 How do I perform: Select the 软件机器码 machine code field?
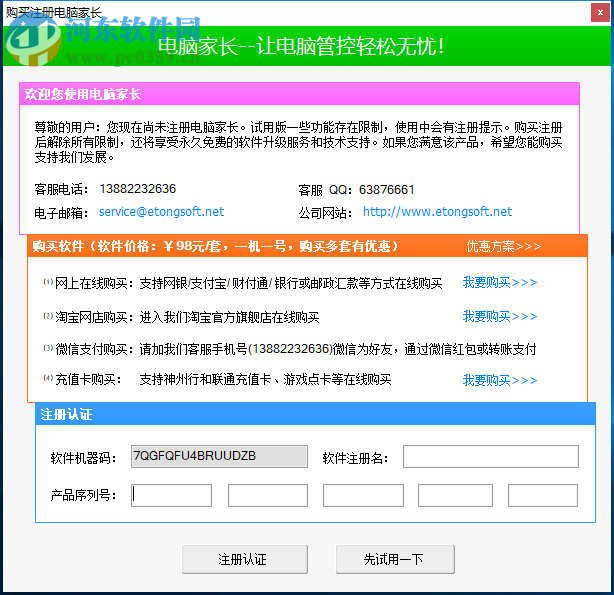click(219, 456)
